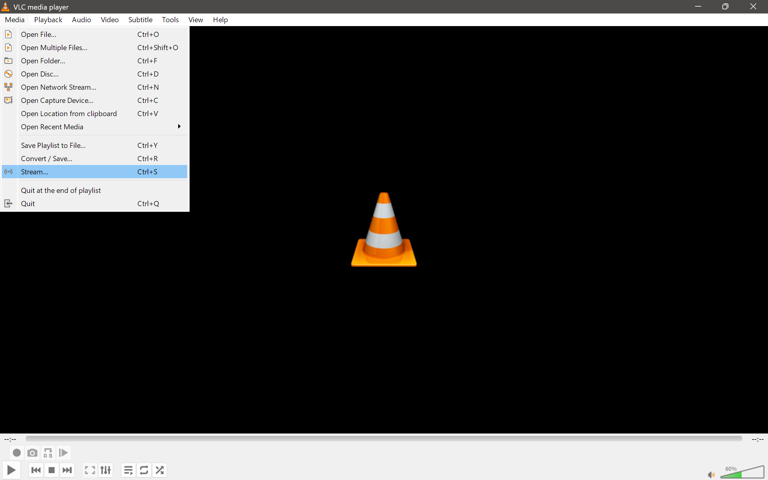
Task: Close the VLC media player window
Action: 753,6
